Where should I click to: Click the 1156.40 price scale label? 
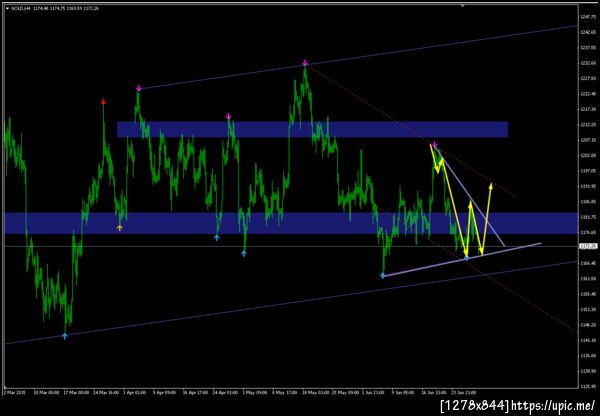coord(588,294)
